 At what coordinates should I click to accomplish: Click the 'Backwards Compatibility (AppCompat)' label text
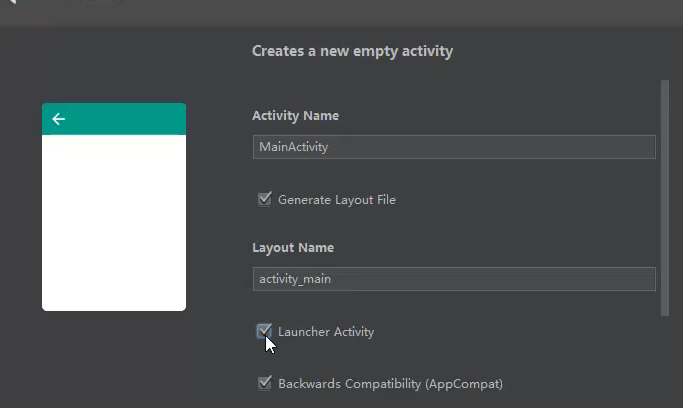(390, 384)
